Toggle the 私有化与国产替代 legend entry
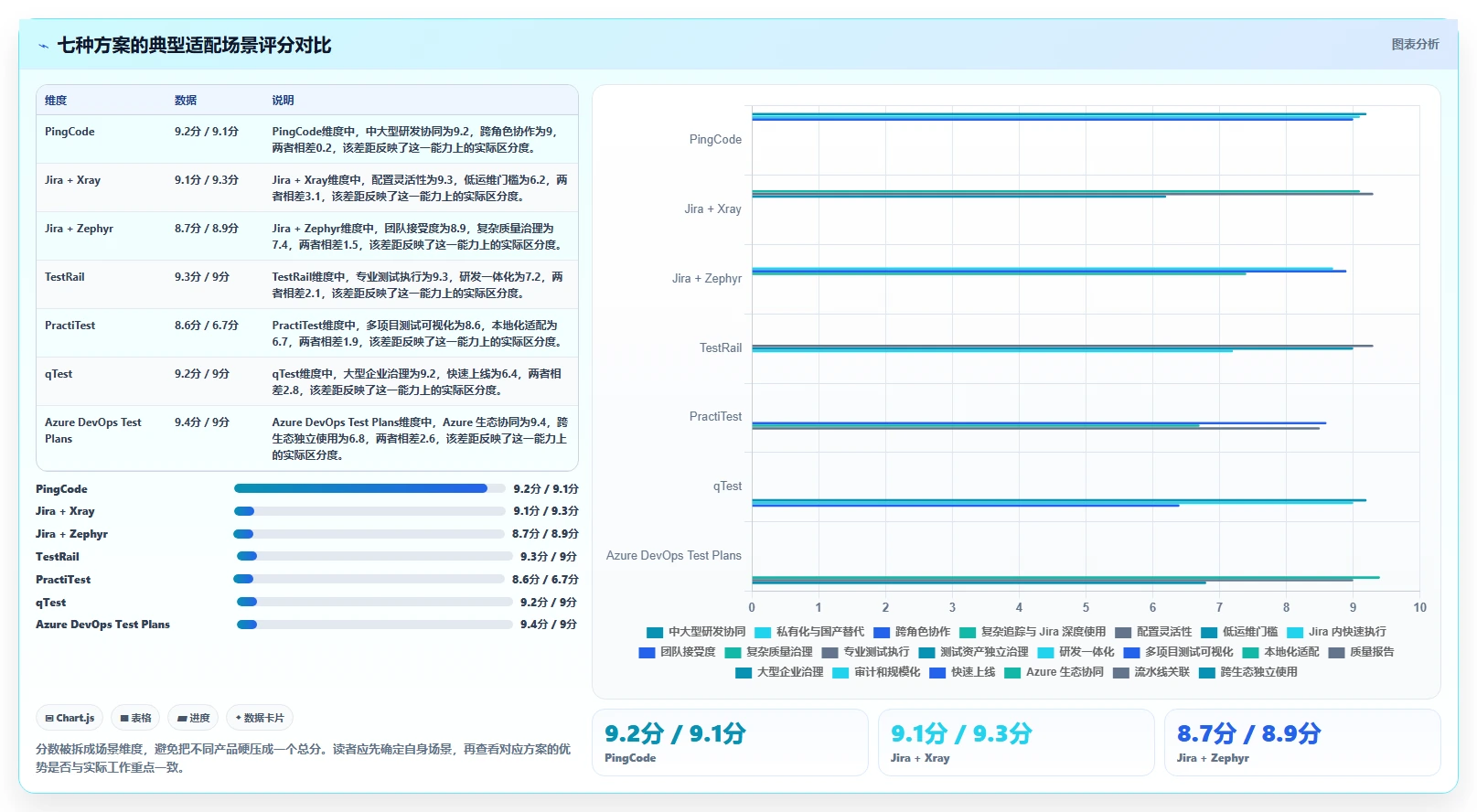Viewport: 1477px width, 812px height. pos(809,632)
